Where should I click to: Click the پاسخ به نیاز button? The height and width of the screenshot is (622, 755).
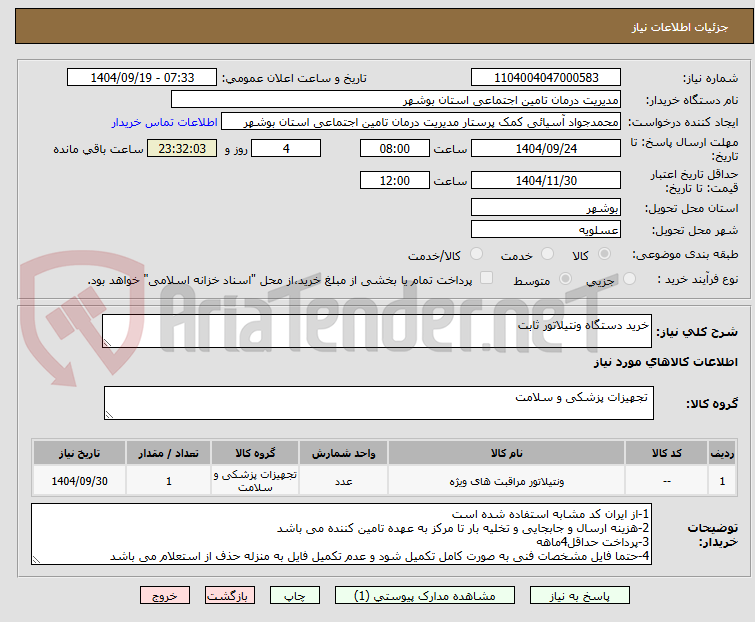[580, 596]
